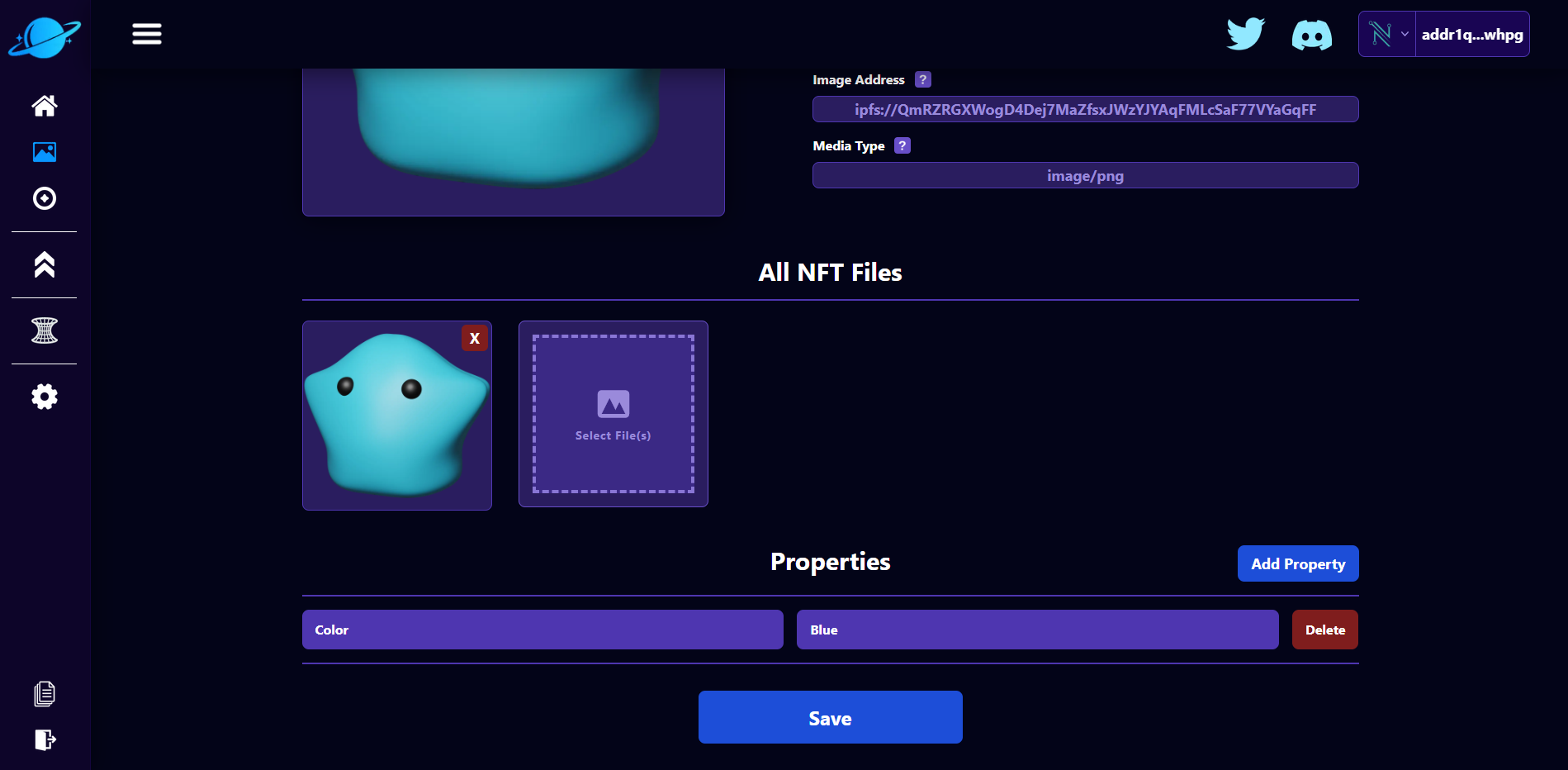1568x770 pixels.
Task: Expand the wallet network dropdown
Action: coord(1388,34)
